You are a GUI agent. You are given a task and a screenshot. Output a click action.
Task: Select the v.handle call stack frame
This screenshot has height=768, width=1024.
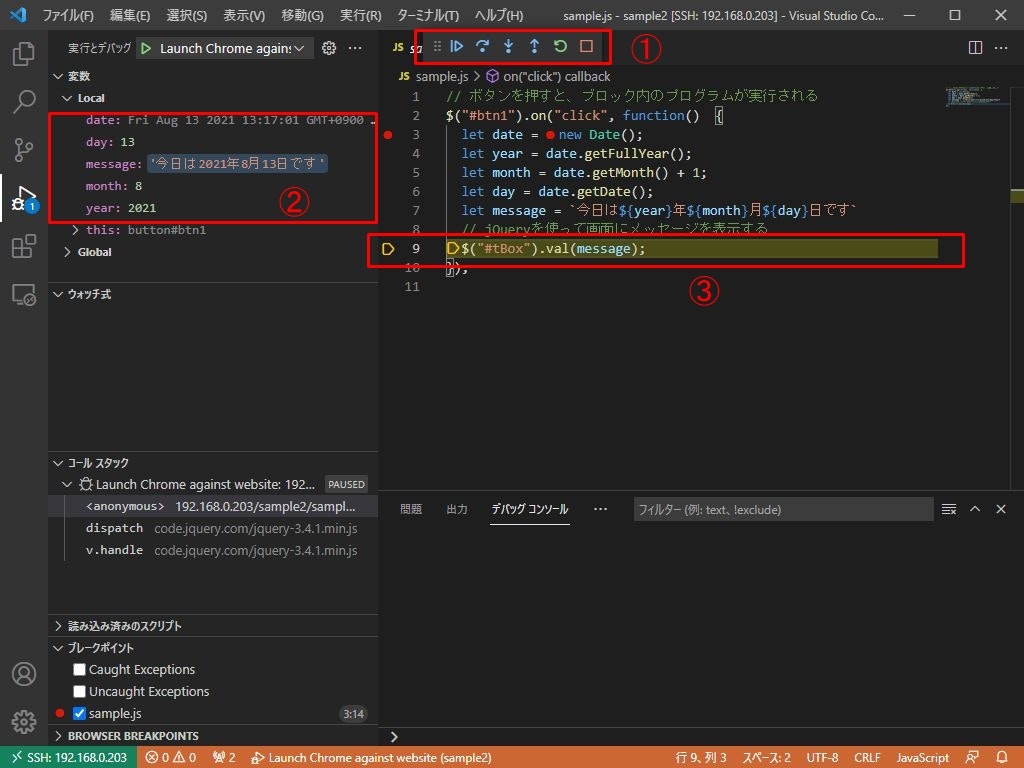pos(213,551)
